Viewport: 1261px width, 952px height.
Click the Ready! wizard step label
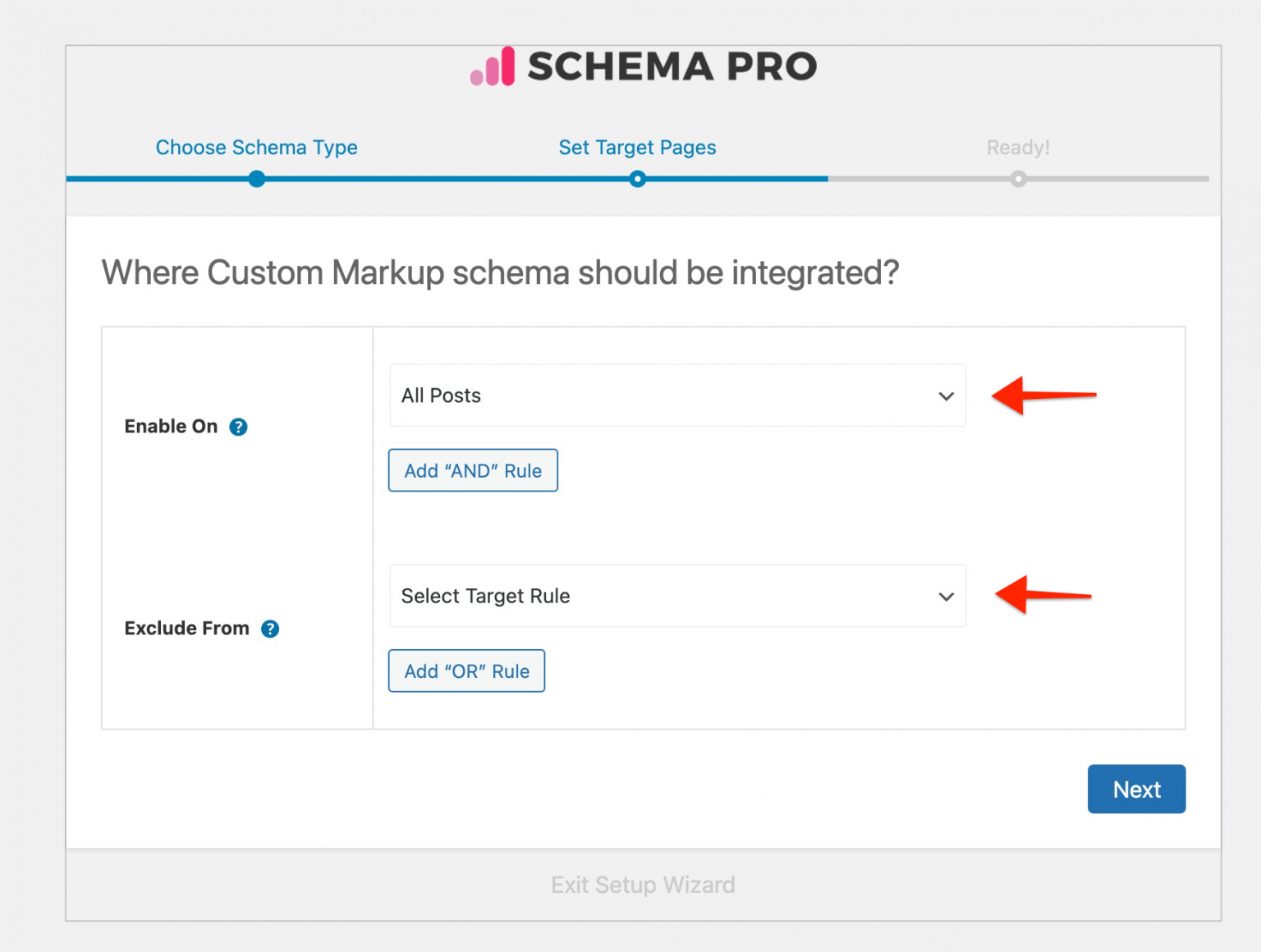tap(1018, 148)
